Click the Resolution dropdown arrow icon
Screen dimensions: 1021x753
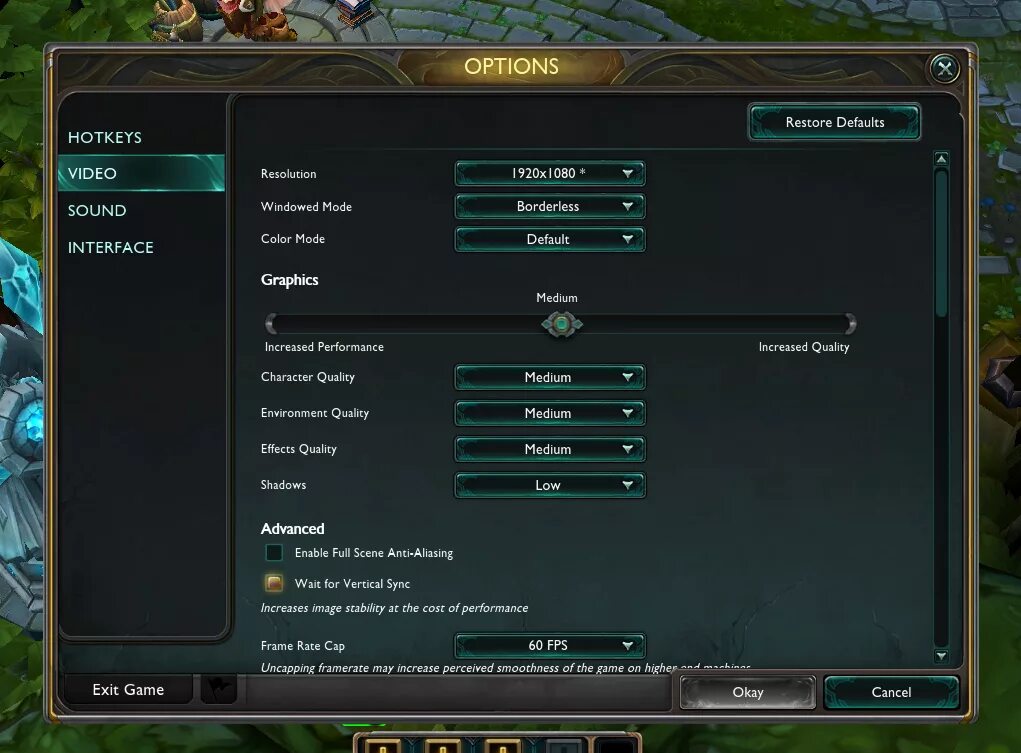(627, 173)
